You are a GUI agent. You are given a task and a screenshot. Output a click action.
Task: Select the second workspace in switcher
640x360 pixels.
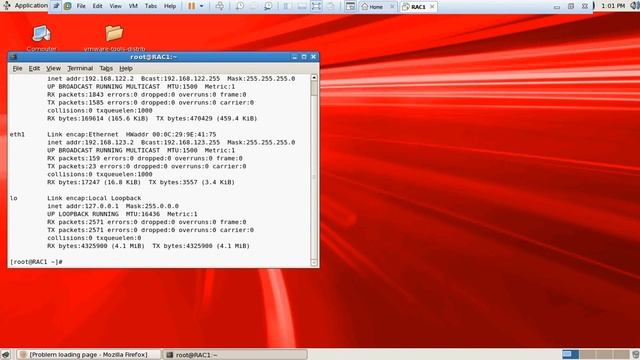(x=587, y=354)
